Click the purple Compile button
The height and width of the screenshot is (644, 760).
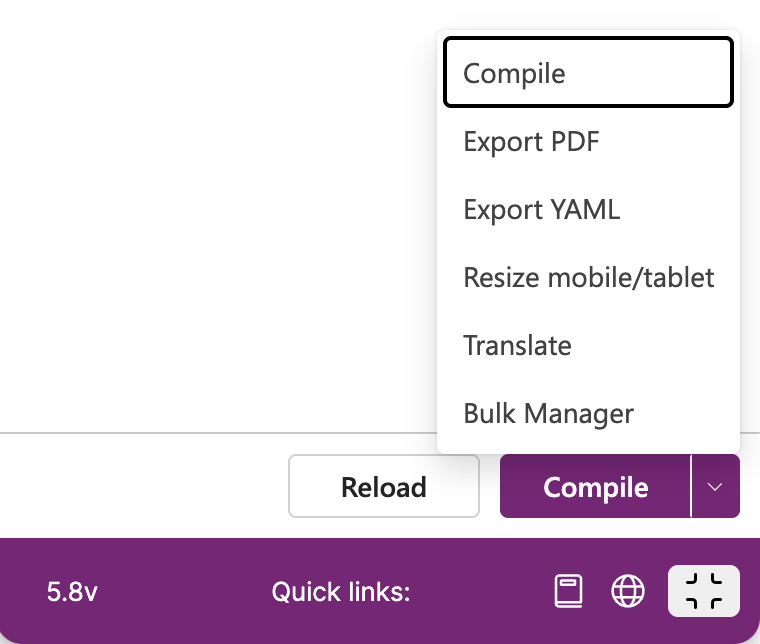pos(595,487)
